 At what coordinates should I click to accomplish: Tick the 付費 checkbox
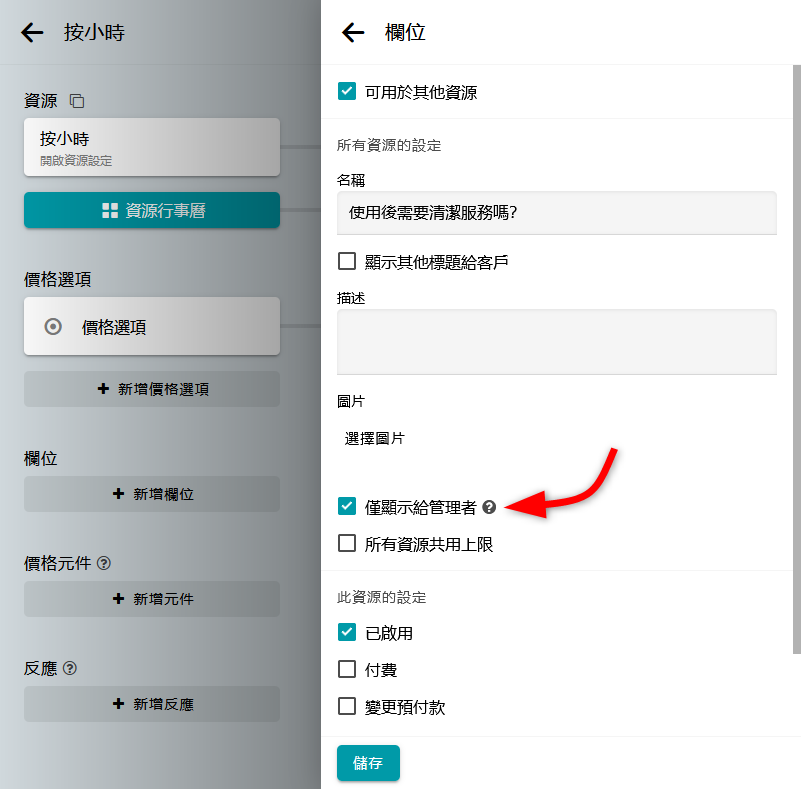pos(347,669)
